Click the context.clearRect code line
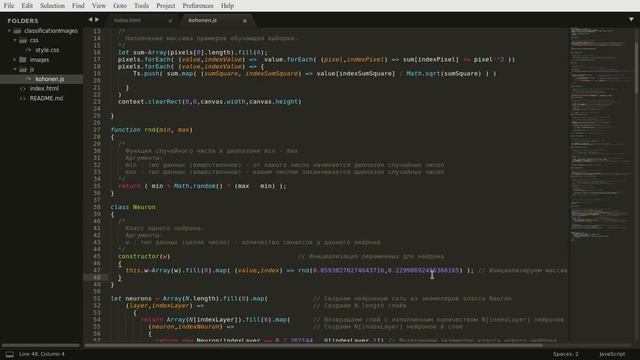 [x=209, y=102]
